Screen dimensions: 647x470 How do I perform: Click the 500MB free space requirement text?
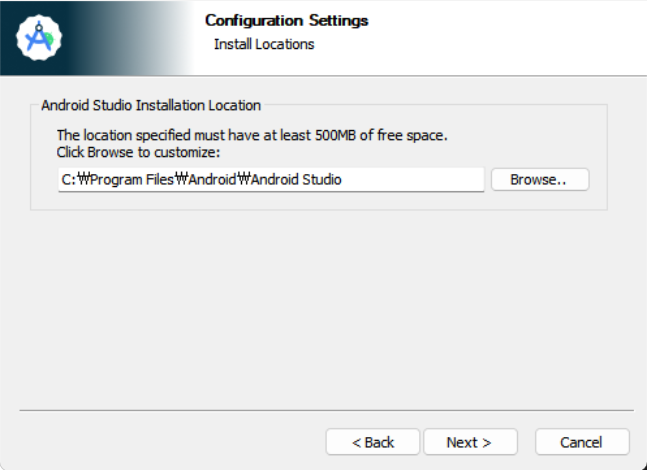click(252, 135)
